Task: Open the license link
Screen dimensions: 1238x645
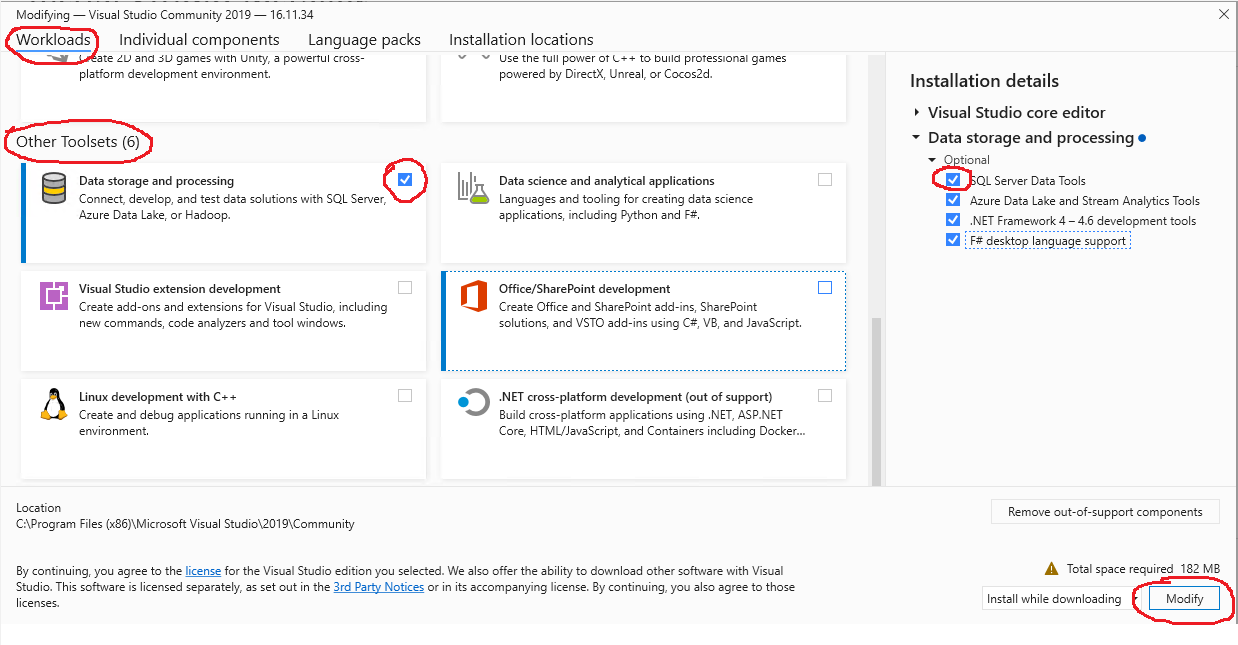Action: tap(203, 571)
